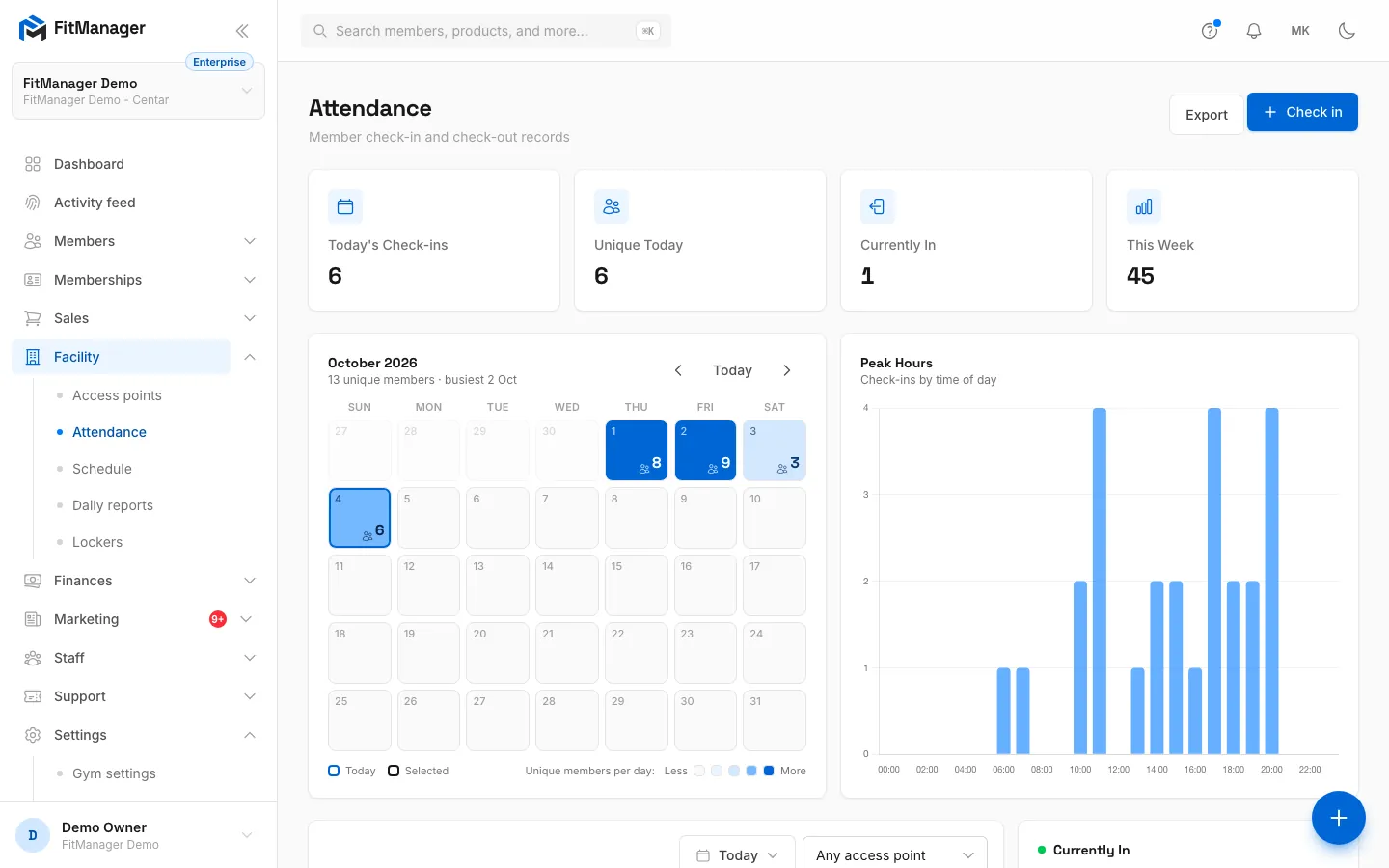Click the Check in button
Image resolution: width=1389 pixels, height=868 pixels.
click(1302, 112)
